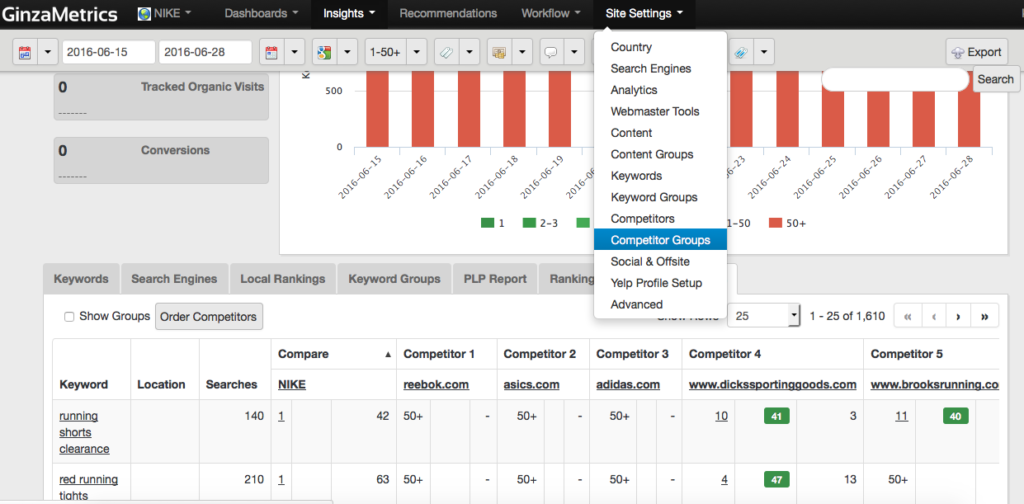Click the date range calendar icon
Viewport: 1024px width, 504px height.
point(24,52)
